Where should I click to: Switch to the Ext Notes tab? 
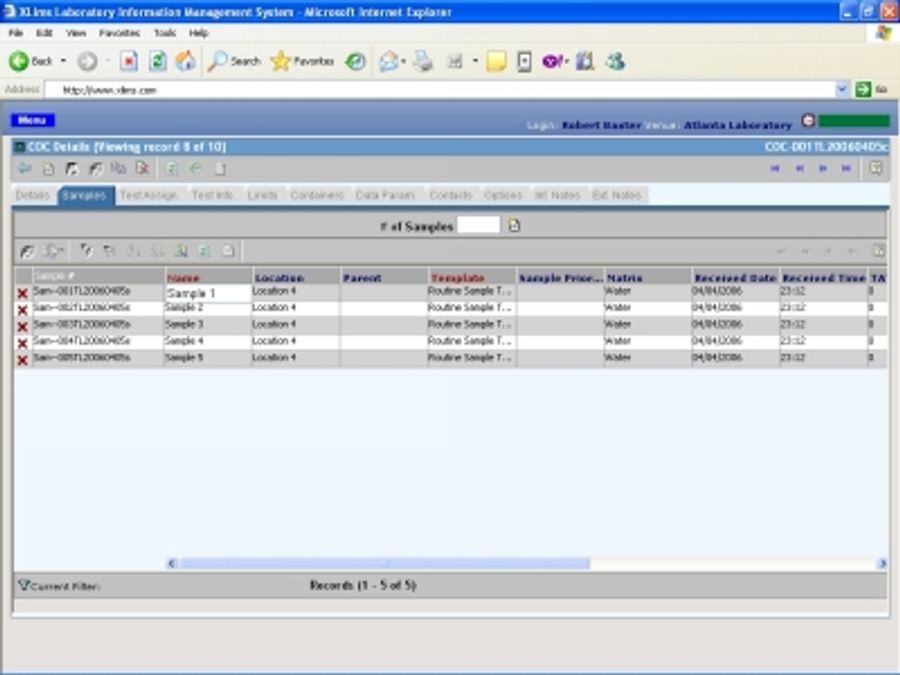point(617,195)
